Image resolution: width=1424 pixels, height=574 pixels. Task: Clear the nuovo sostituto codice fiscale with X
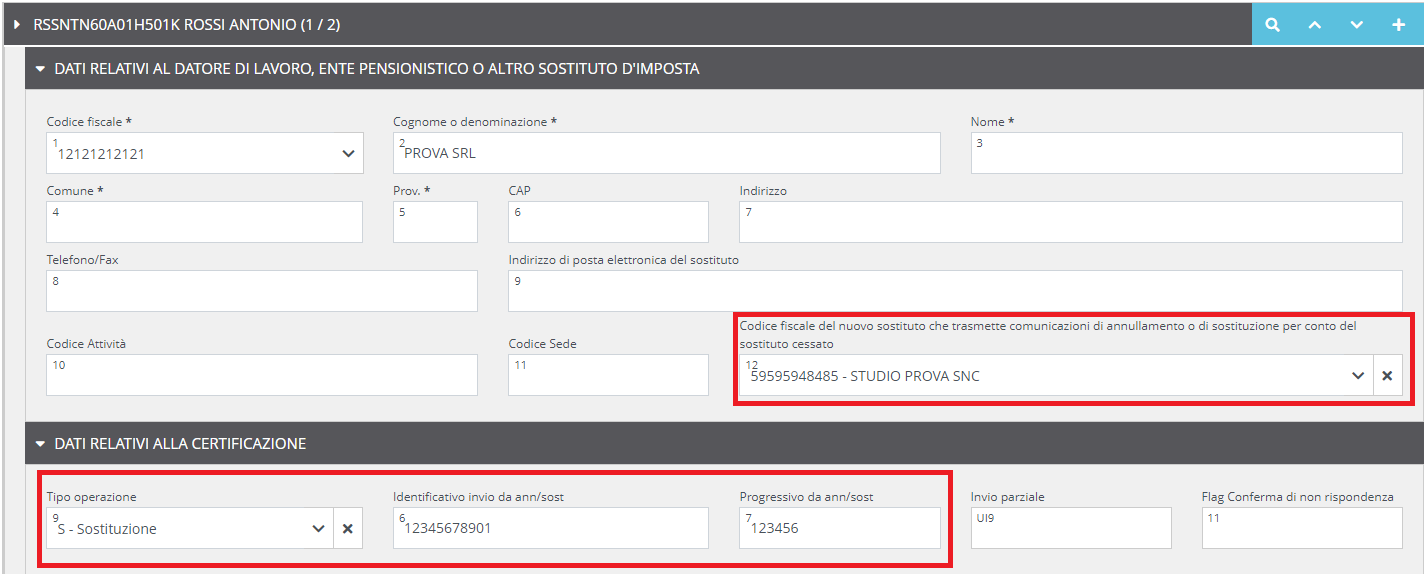1387,375
